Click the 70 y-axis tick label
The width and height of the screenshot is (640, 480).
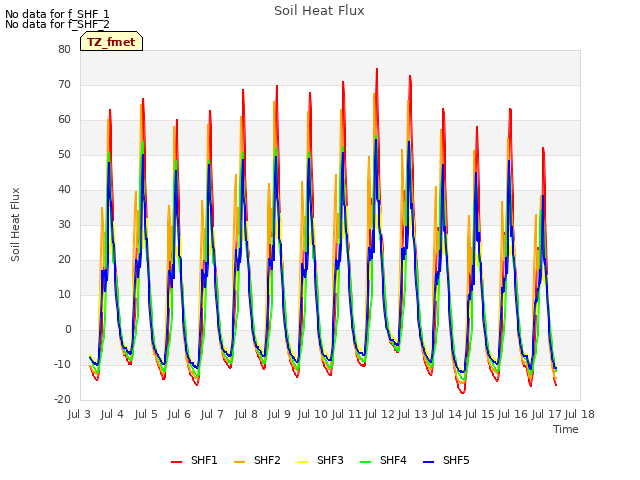point(64,84)
